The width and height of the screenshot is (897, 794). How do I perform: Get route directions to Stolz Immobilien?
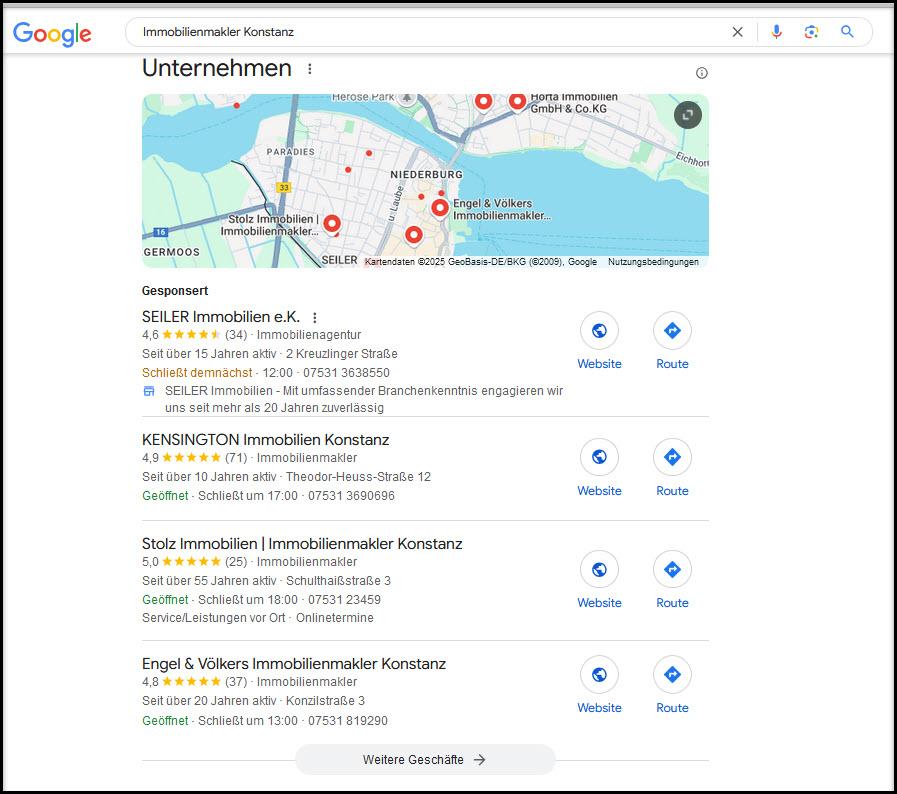(x=672, y=570)
